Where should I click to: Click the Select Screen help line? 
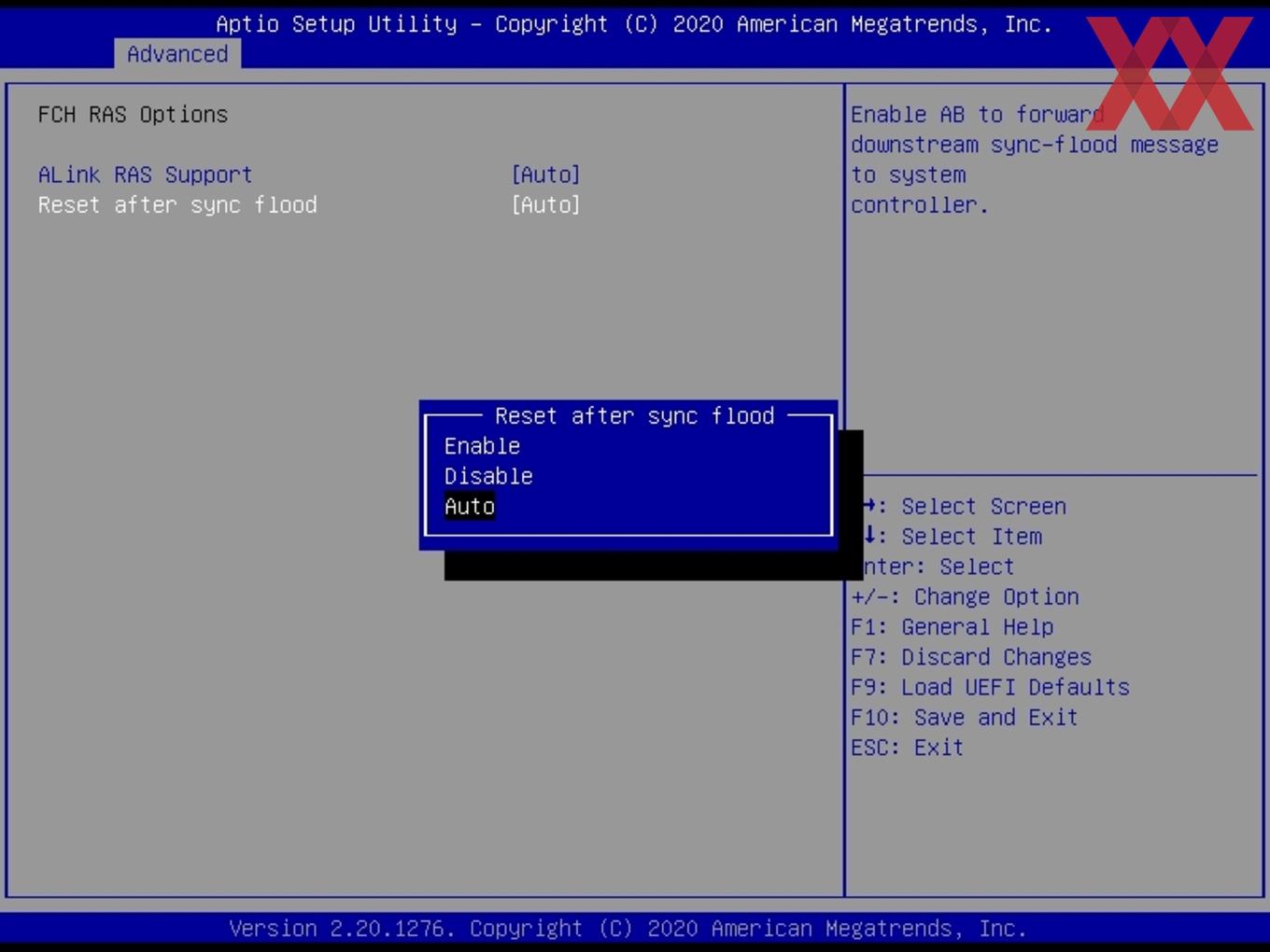(x=964, y=506)
